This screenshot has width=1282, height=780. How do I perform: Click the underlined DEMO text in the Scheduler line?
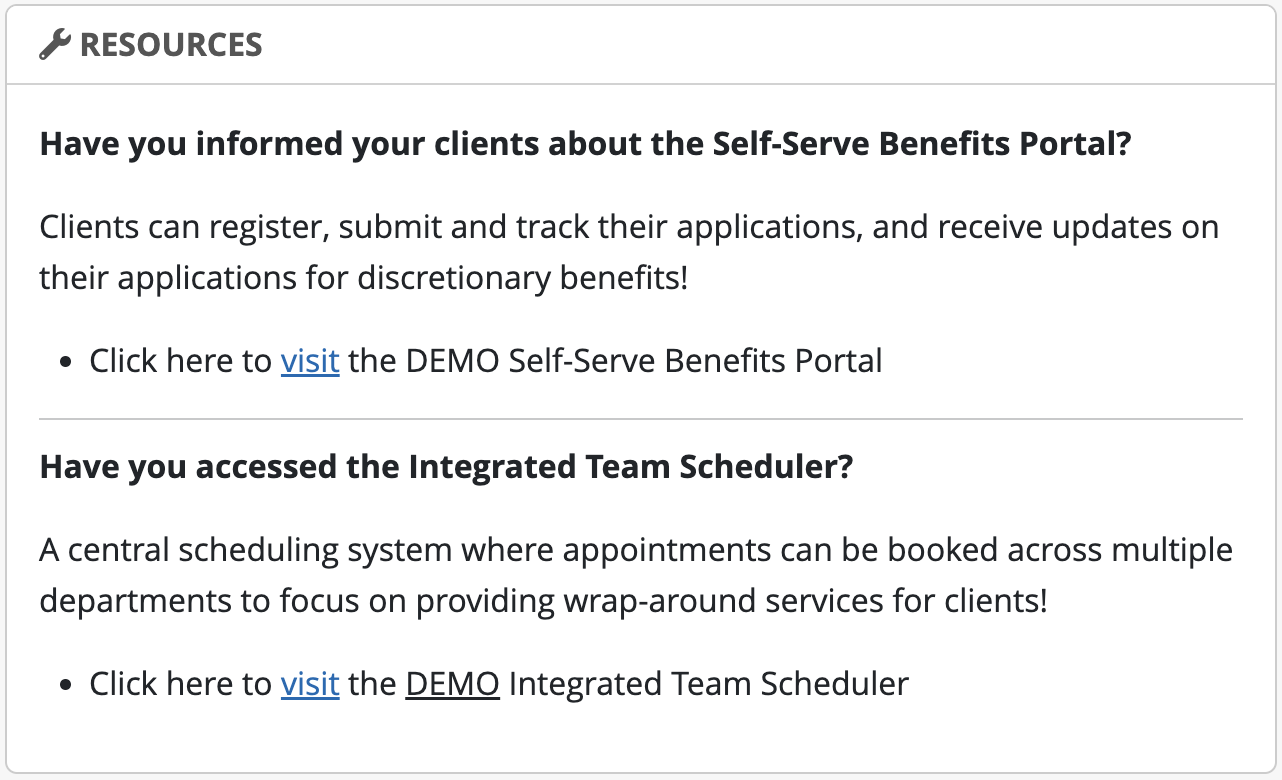452,684
